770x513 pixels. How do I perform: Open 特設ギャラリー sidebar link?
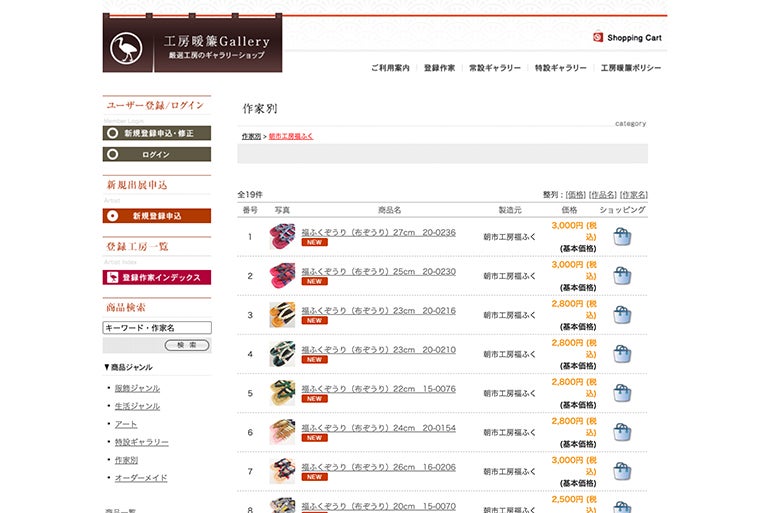point(141,442)
